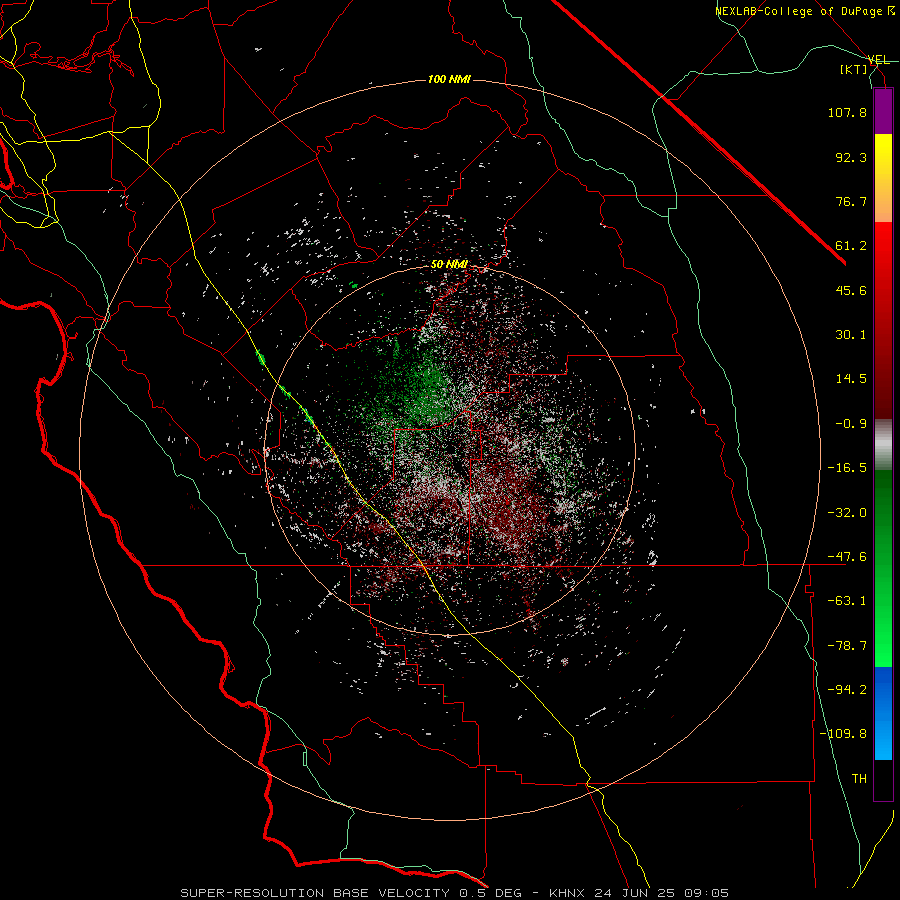This screenshot has height=900, width=900.
Task: Click the yellow-orange segment of the color bar
Action: 883,178
